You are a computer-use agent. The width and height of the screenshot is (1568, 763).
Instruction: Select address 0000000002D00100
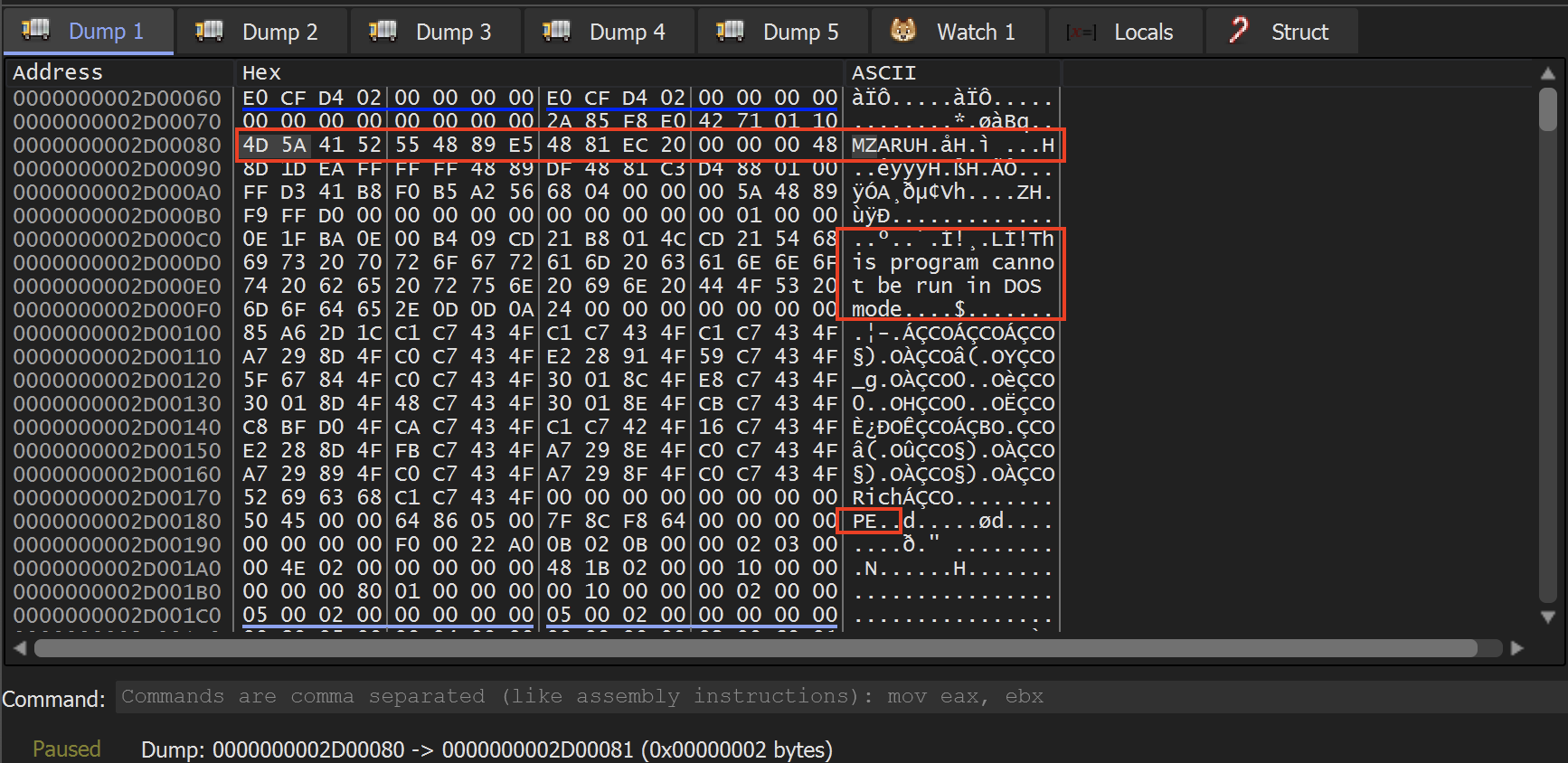point(117,333)
